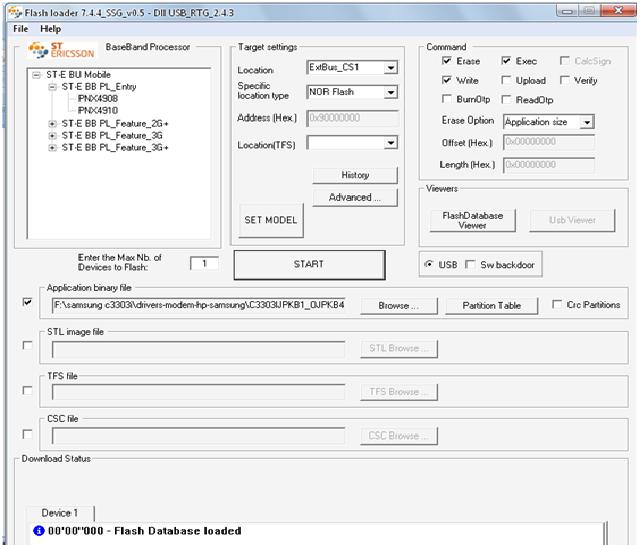Viewport: 640px width, 545px height.
Task: Click the TFS file path field
Action: coord(198,392)
